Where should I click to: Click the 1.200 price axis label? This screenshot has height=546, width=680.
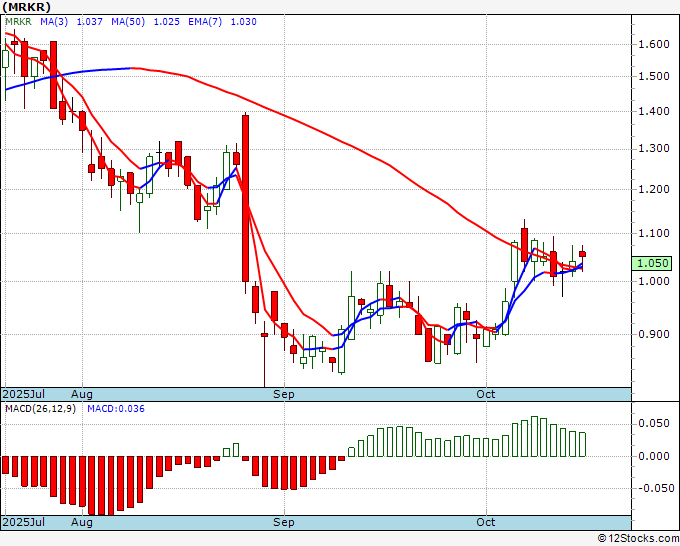point(654,189)
